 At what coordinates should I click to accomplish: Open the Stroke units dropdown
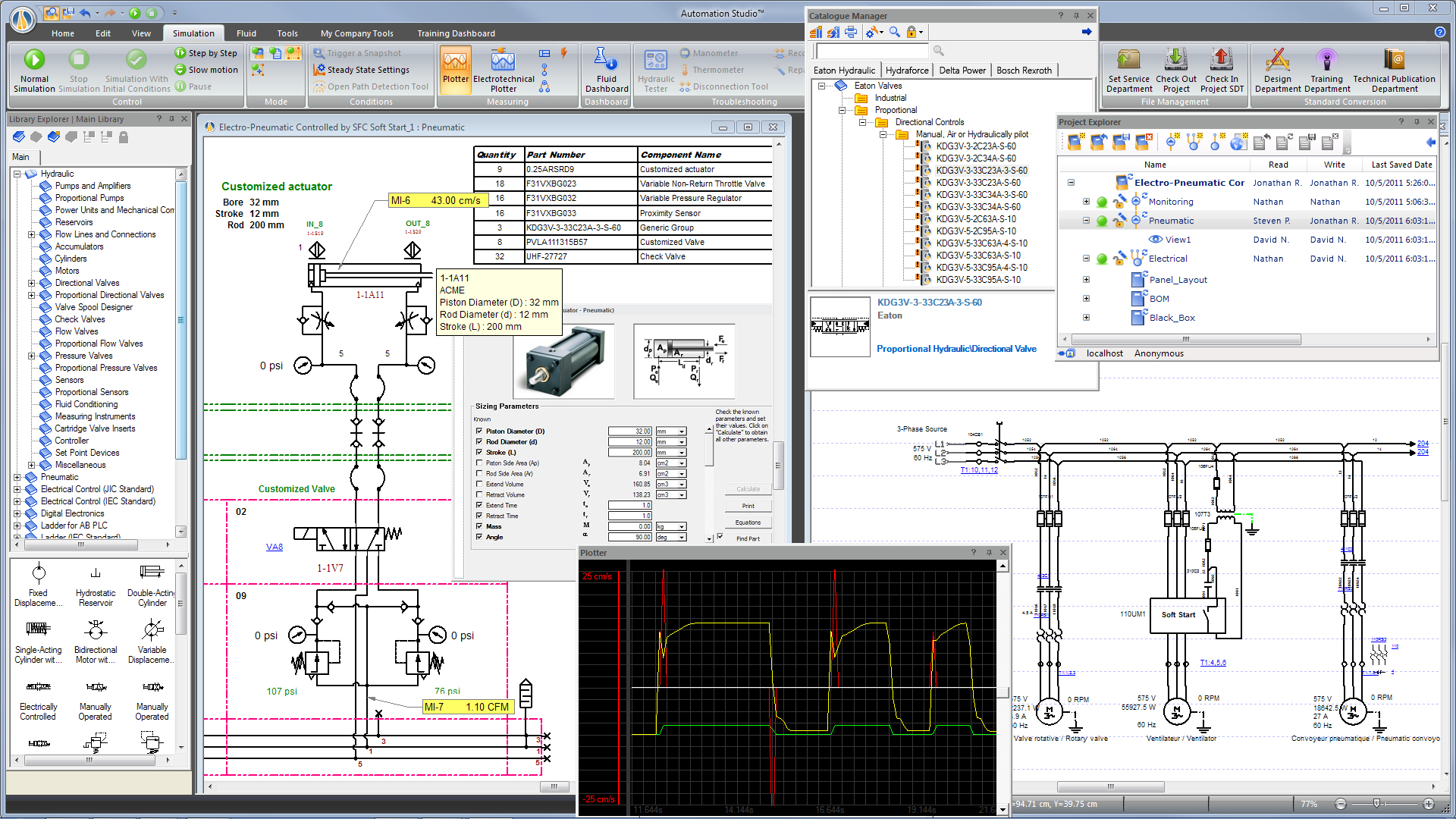(x=682, y=453)
